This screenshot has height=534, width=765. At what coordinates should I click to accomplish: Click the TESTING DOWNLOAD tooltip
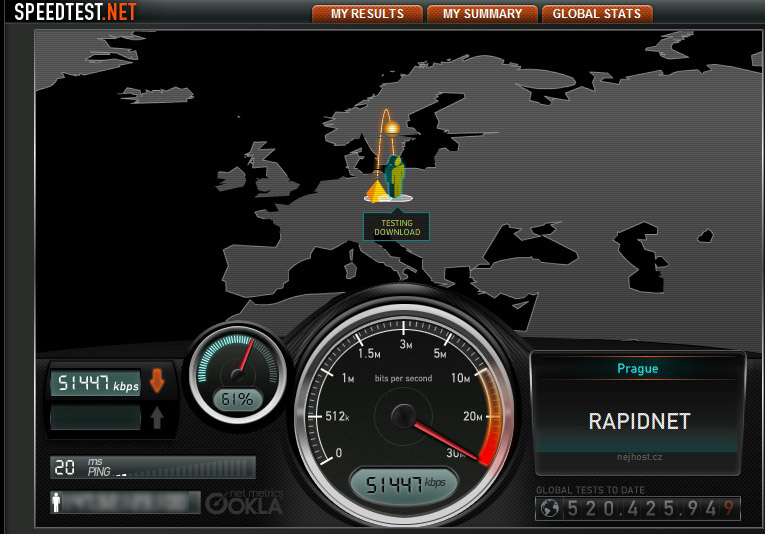click(397, 227)
